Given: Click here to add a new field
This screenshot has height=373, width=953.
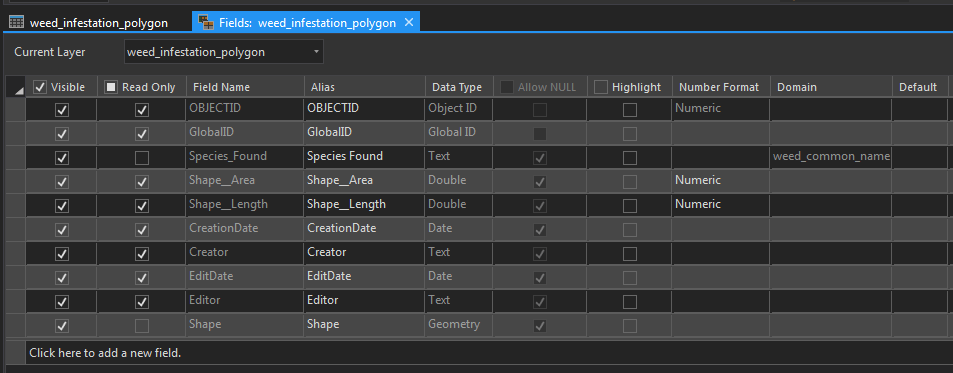Looking at the screenshot, I should (489, 352).
